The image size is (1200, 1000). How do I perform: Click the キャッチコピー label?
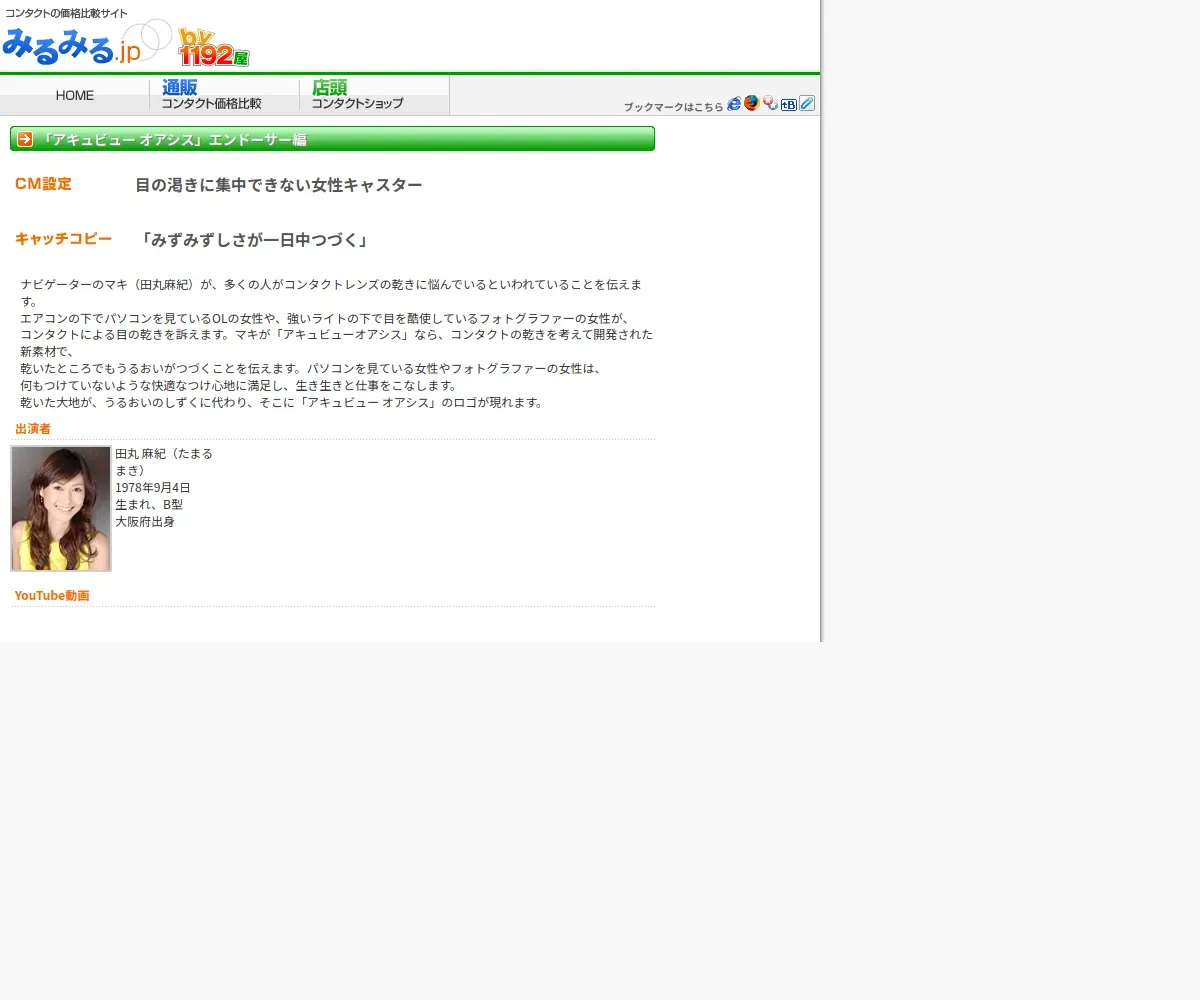pos(63,239)
